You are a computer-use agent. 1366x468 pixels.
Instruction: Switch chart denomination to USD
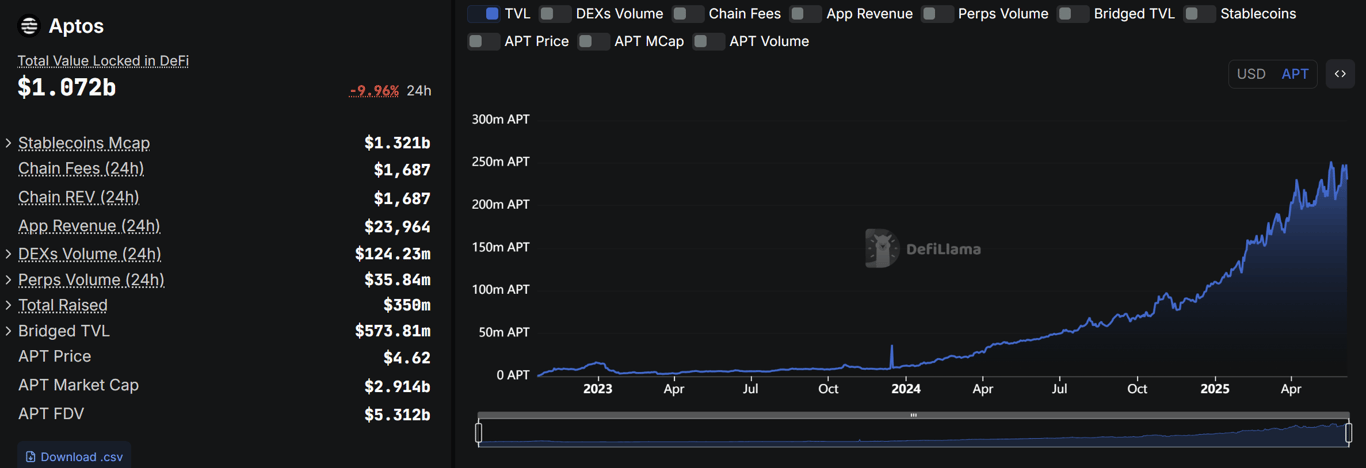[x=1251, y=74]
